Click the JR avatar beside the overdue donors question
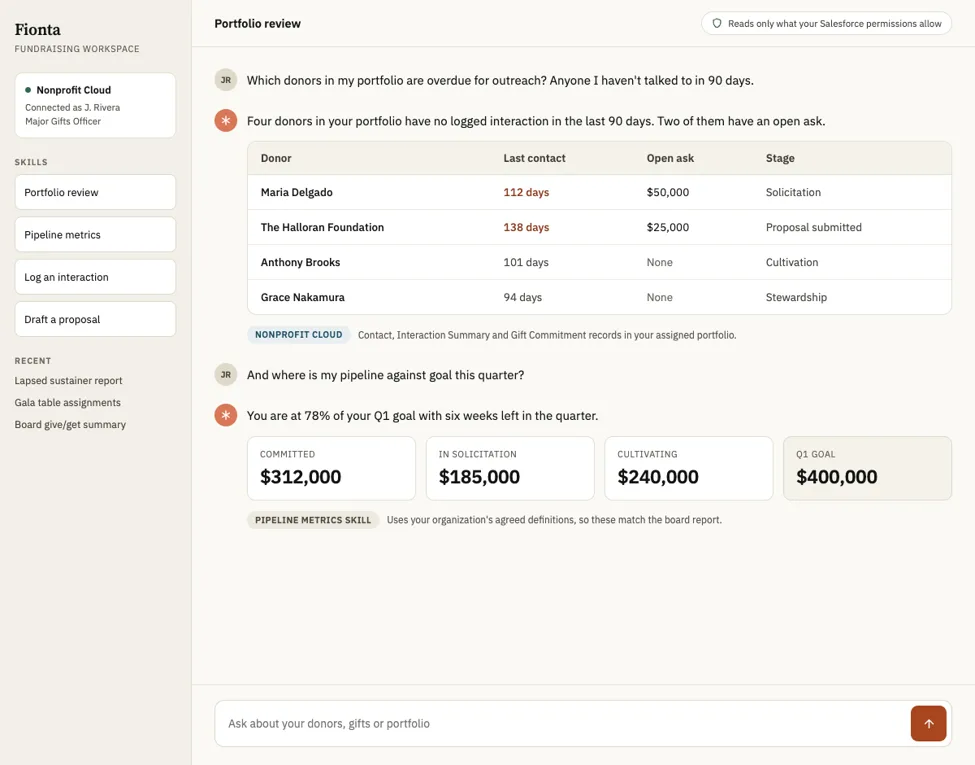The image size is (975, 765). 226,80
